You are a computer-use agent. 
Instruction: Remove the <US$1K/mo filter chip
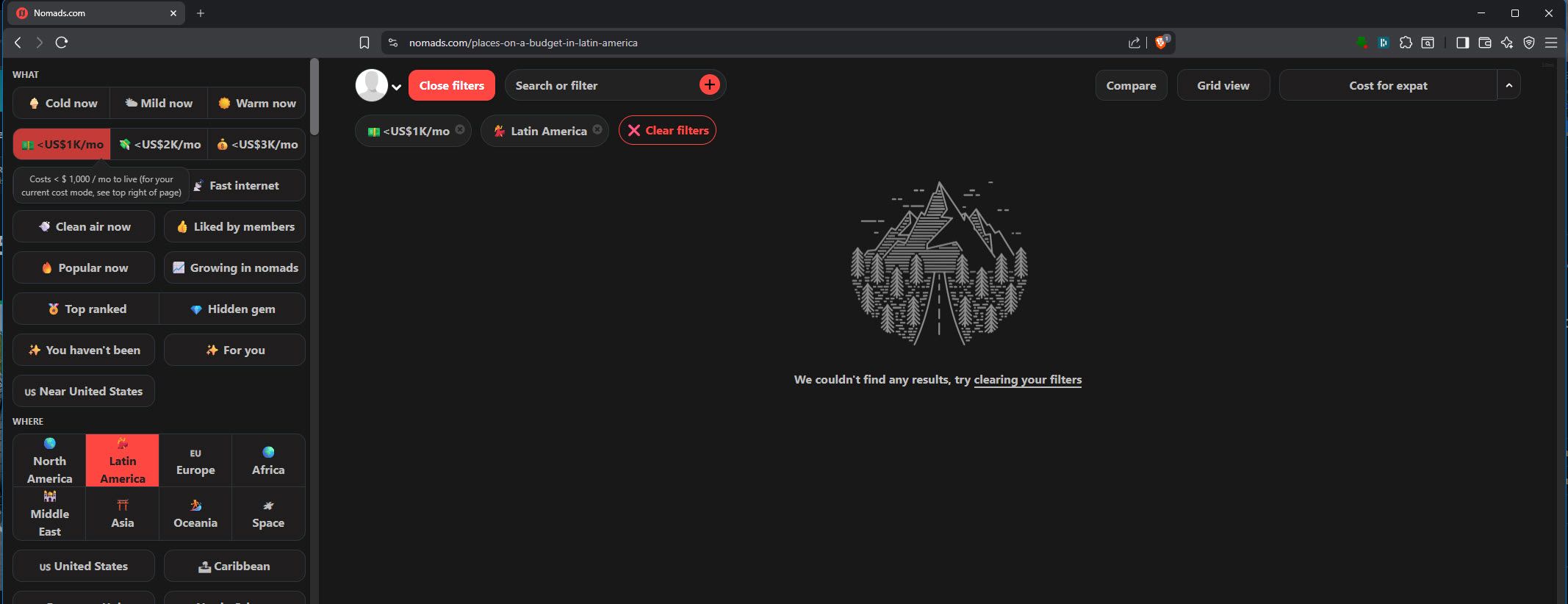tap(460, 129)
